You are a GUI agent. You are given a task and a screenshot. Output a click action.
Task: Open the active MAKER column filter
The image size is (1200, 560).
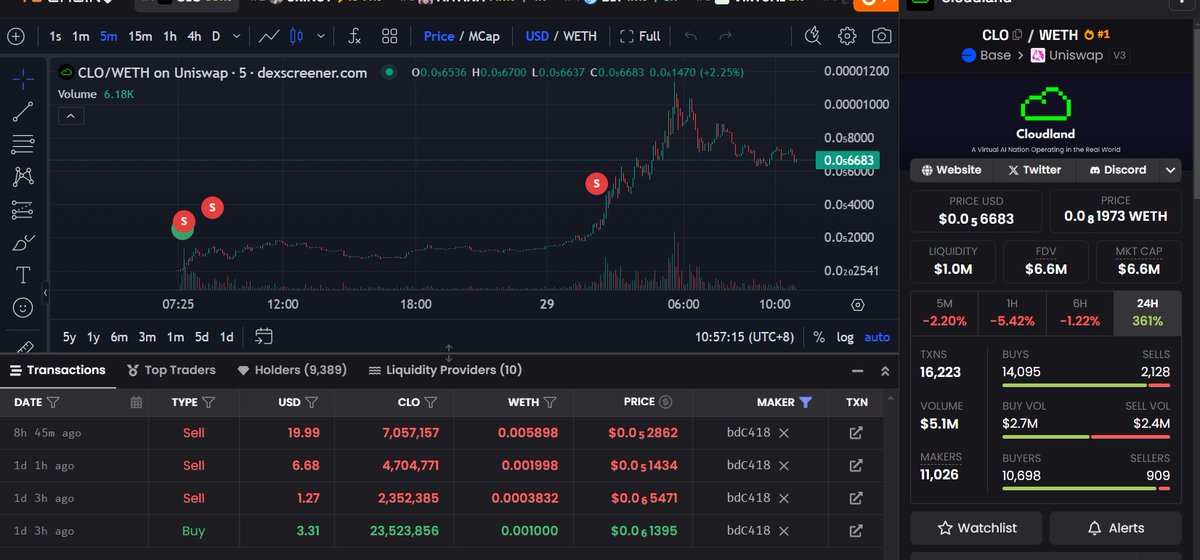(x=806, y=402)
